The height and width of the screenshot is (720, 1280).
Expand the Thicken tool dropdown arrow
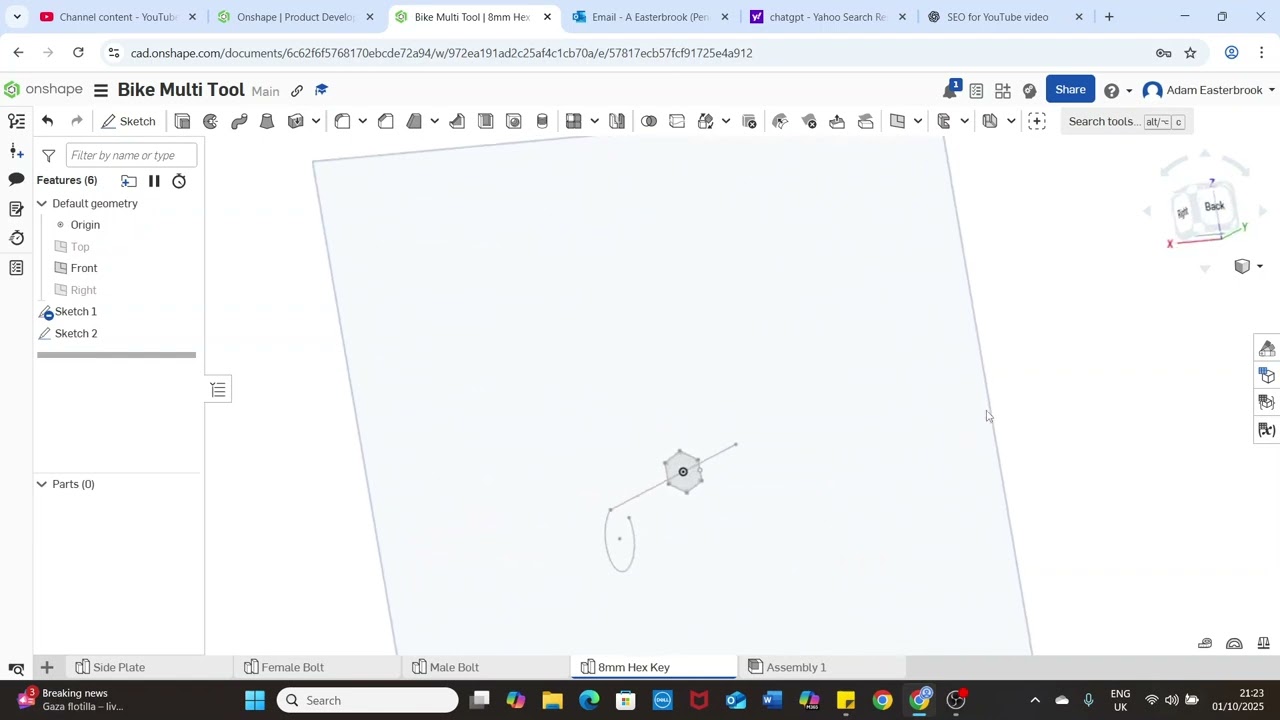316,122
